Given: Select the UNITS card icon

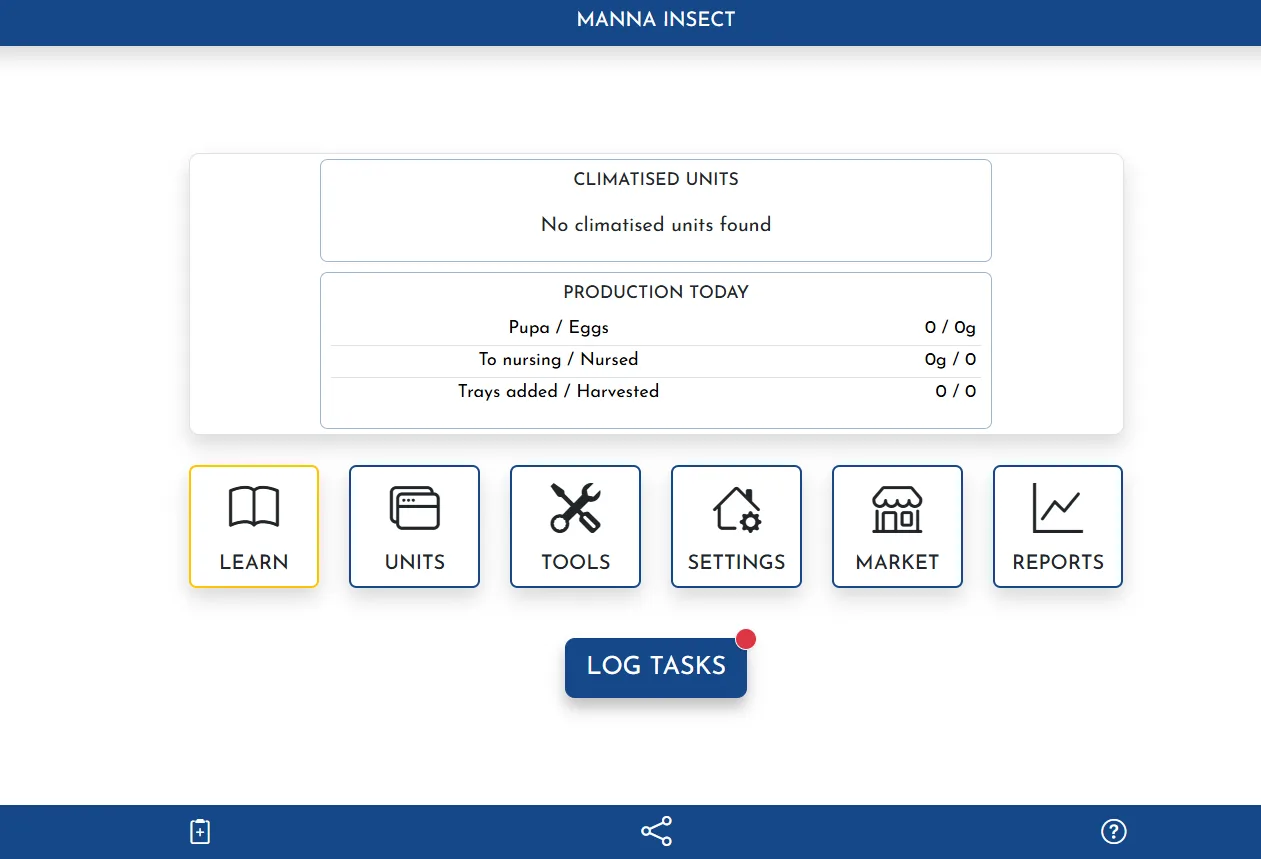Looking at the screenshot, I should click(414, 508).
